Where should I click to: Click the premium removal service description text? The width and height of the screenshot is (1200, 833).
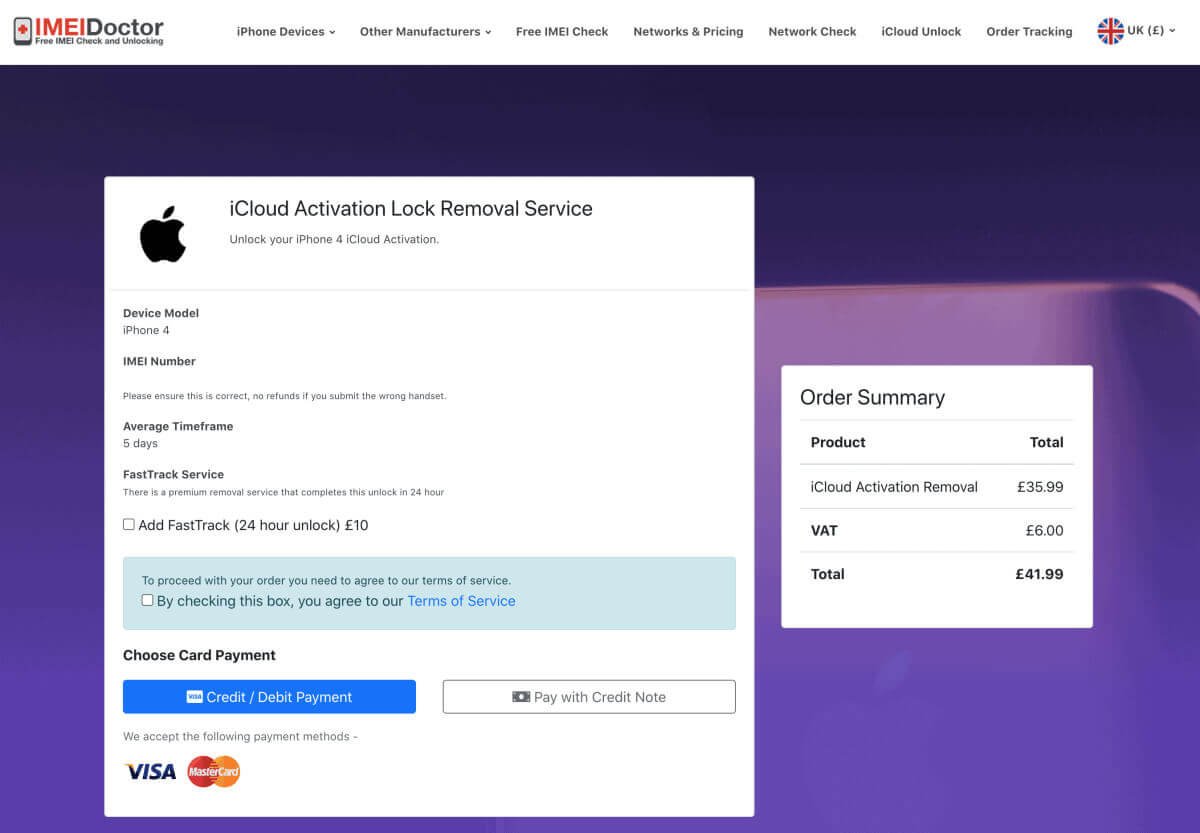point(283,492)
